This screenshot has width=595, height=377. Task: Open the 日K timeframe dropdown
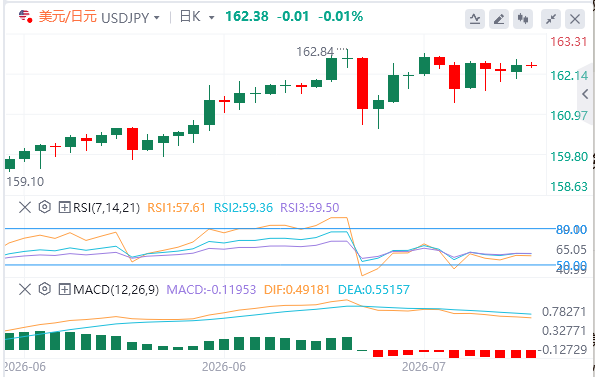point(212,18)
